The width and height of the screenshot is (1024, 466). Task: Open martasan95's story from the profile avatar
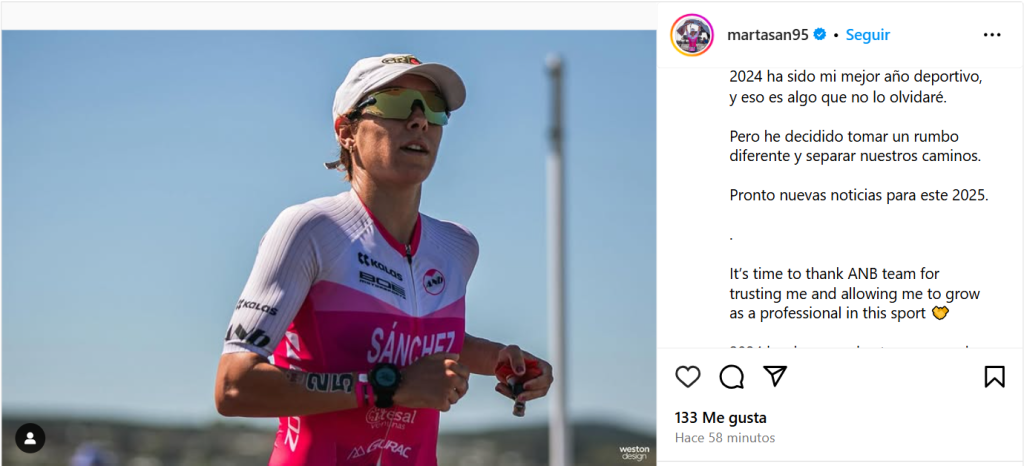click(692, 35)
